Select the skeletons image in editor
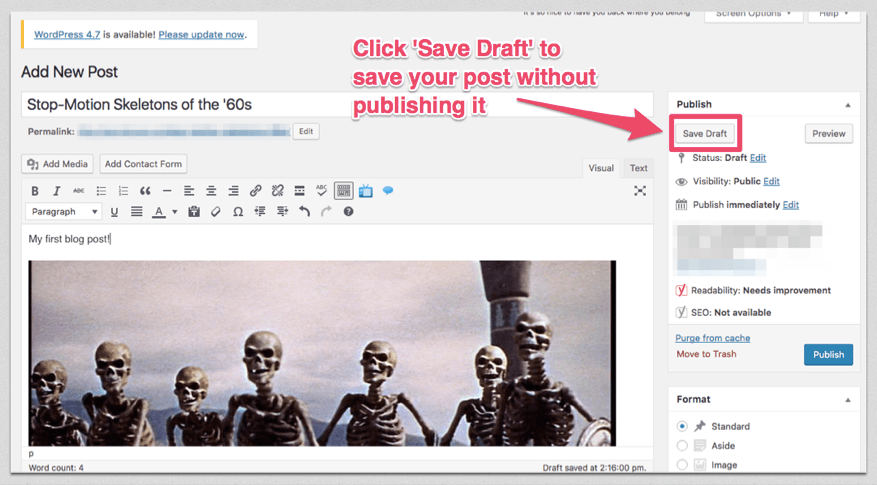Viewport: 877px width, 485px height. (x=322, y=353)
